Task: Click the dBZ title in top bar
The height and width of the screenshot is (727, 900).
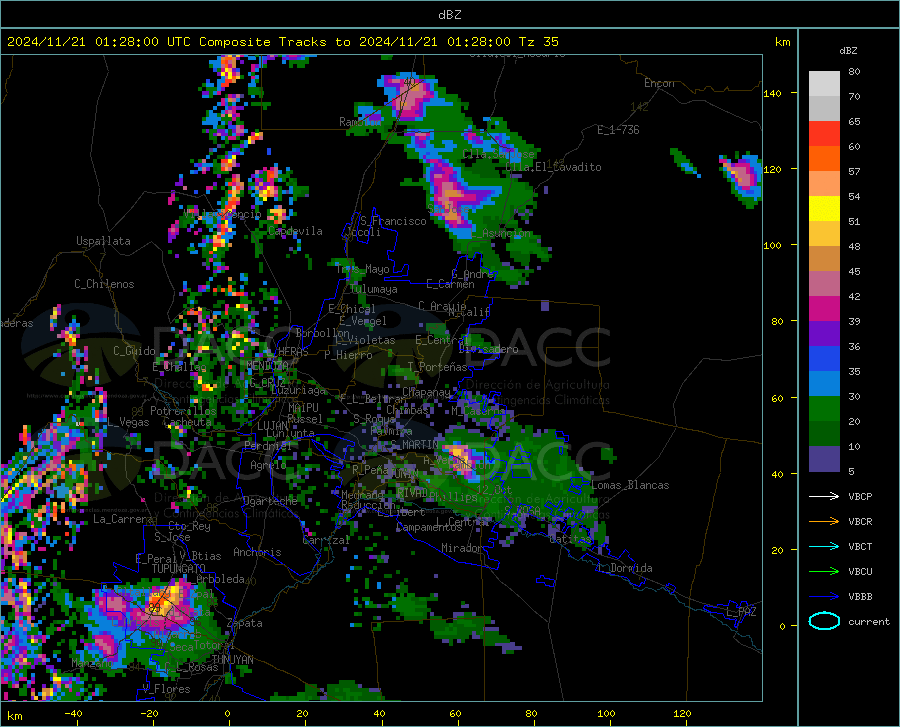Action: point(449,15)
